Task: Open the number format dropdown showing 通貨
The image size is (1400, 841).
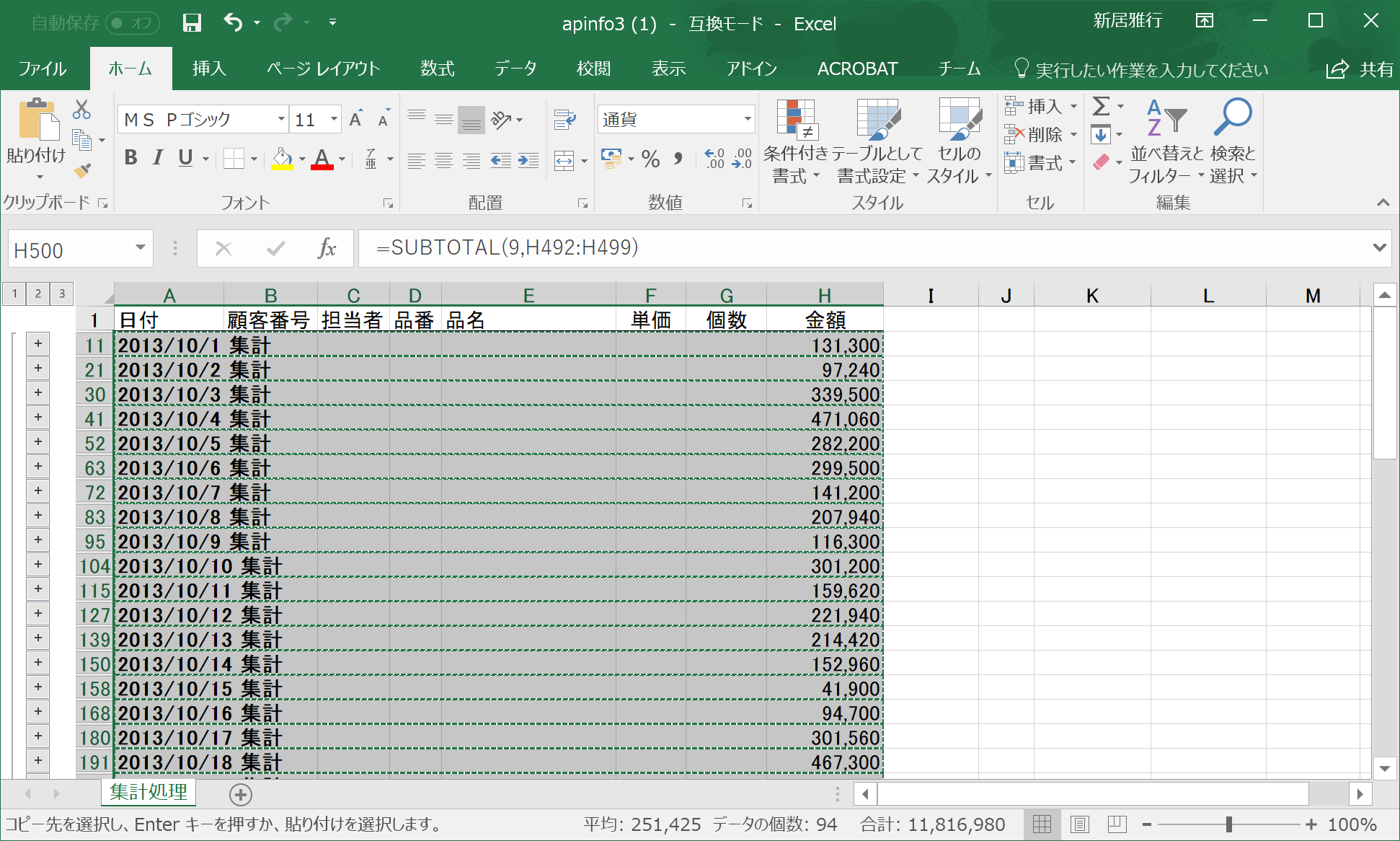Action: (x=747, y=119)
